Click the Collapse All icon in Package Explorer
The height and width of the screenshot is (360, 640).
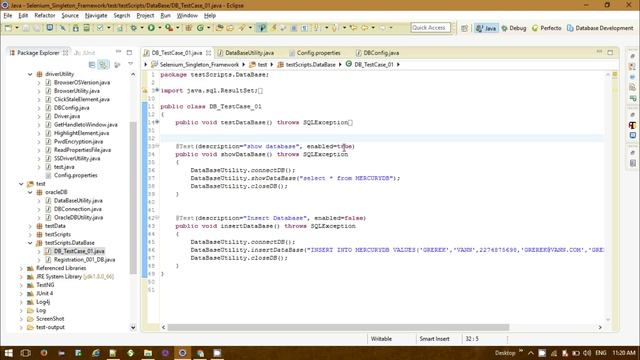point(92,64)
